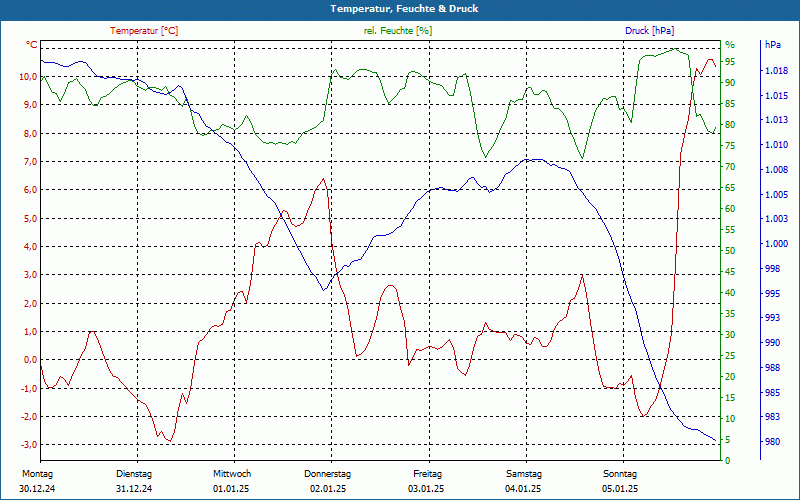The width and height of the screenshot is (800, 500).
Task: Click temperature axis value '6,0'
Action: pos(30,190)
